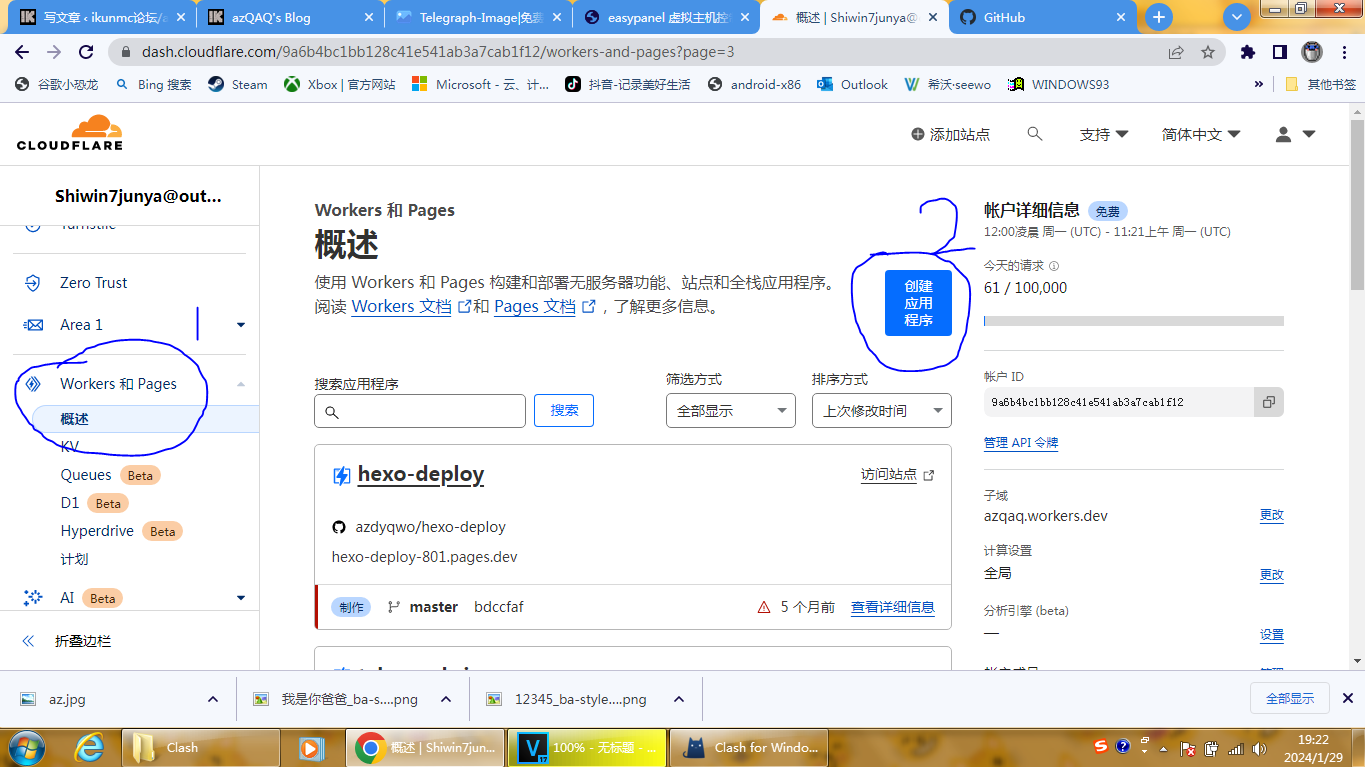Click the 创建应用程序 button
The image size is (1365, 767).
pyautogui.click(x=918, y=303)
